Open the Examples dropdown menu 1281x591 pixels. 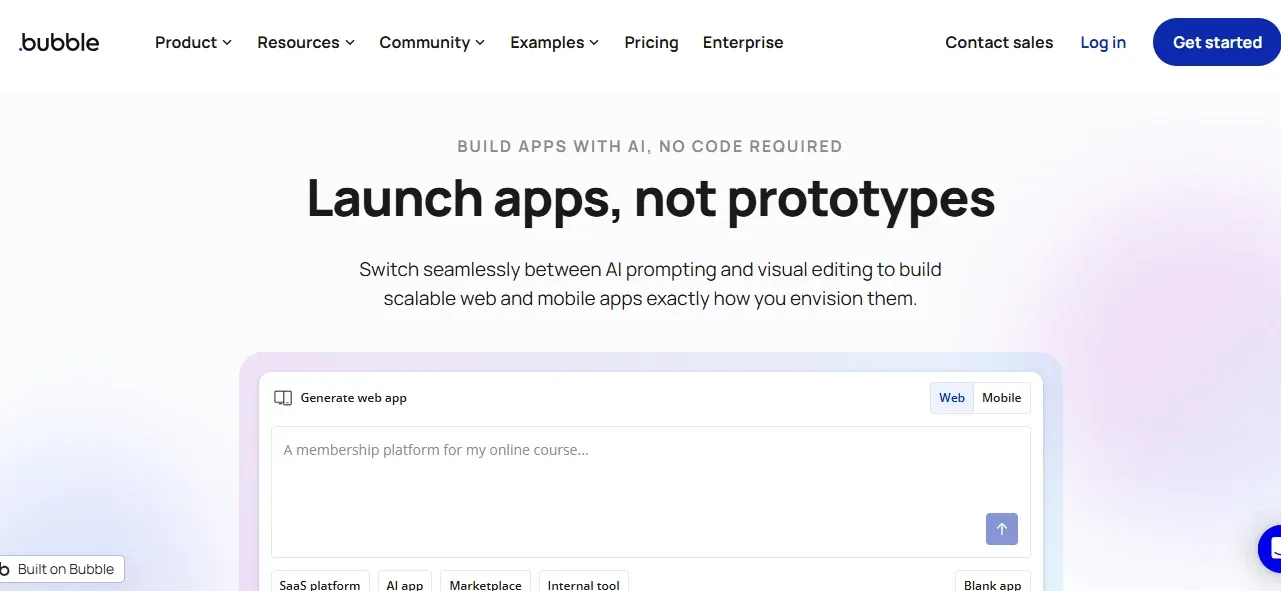coord(555,42)
